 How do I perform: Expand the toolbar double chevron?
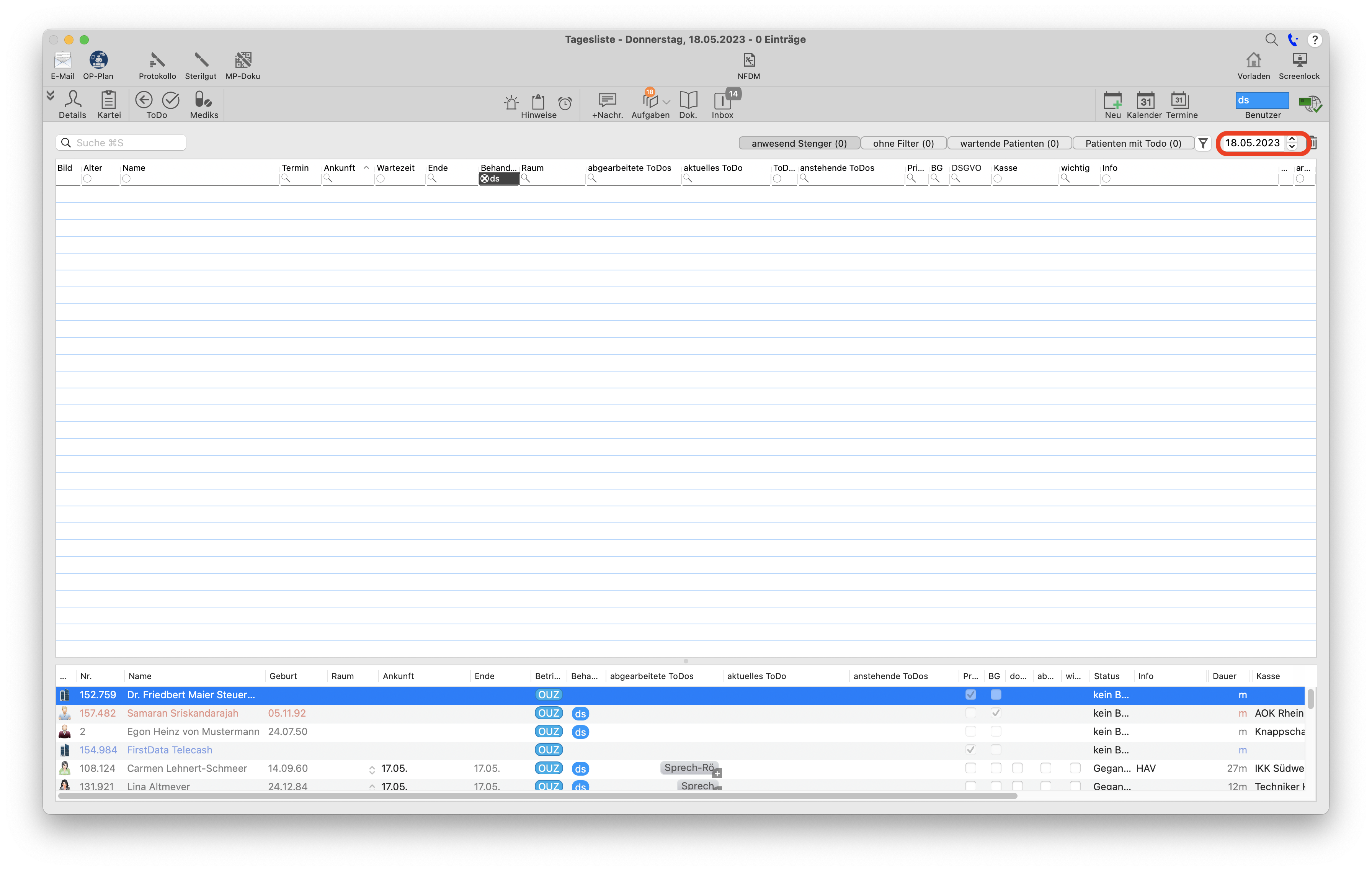pos(50,96)
